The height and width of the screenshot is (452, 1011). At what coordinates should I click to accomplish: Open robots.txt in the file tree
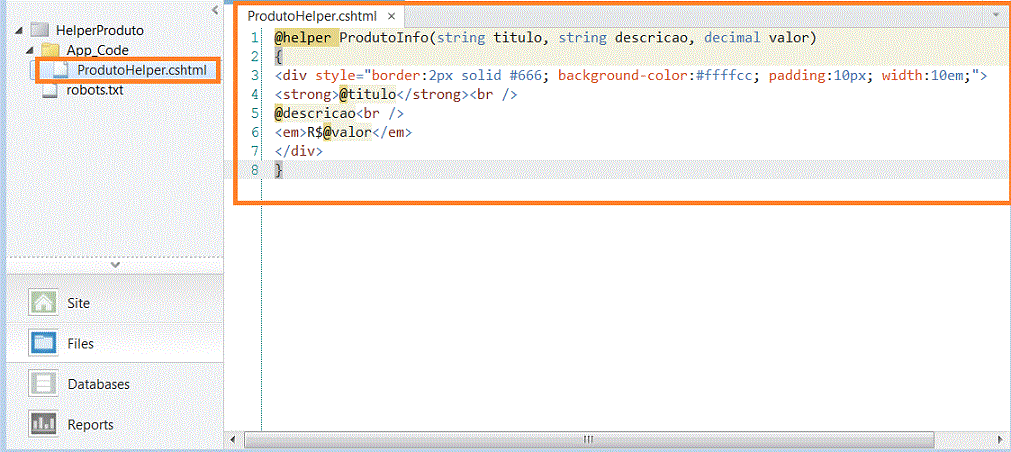click(x=95, y=90)
